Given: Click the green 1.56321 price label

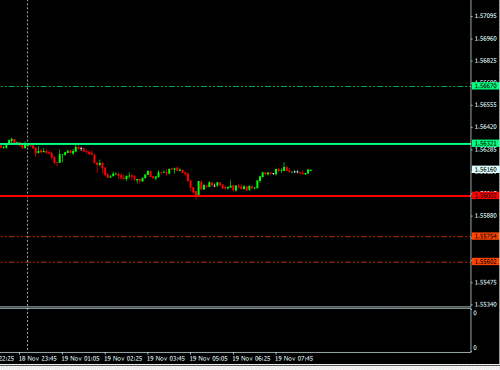Looking at the screenshot, I should click(485, 144).
